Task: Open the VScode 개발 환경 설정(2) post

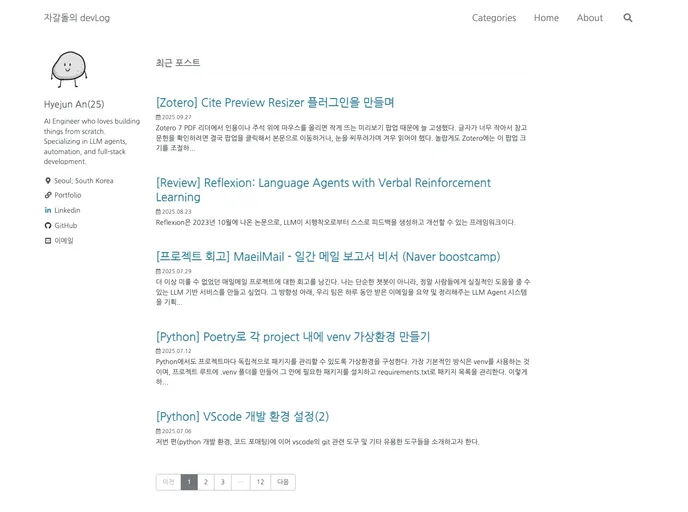Action: pyautogui.click(x=242, y=417)
